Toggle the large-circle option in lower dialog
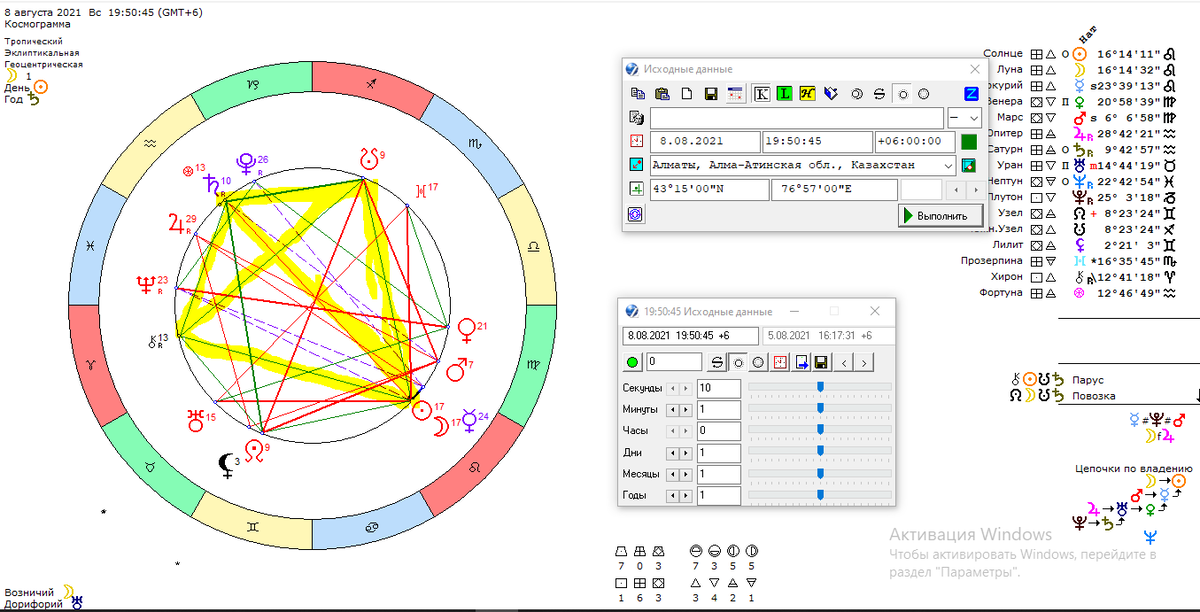Image resolution: width=1200 pixels, height=612 pixels. (x=758, y=362)
